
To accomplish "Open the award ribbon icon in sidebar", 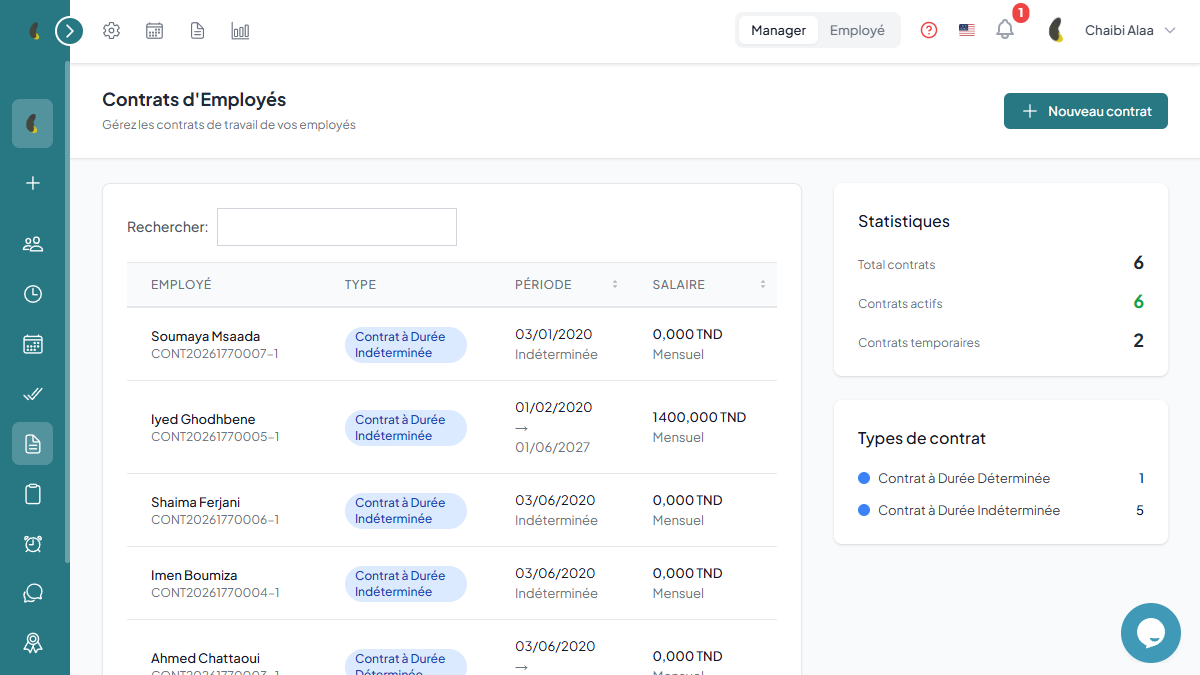I will [x=33, y=643].
